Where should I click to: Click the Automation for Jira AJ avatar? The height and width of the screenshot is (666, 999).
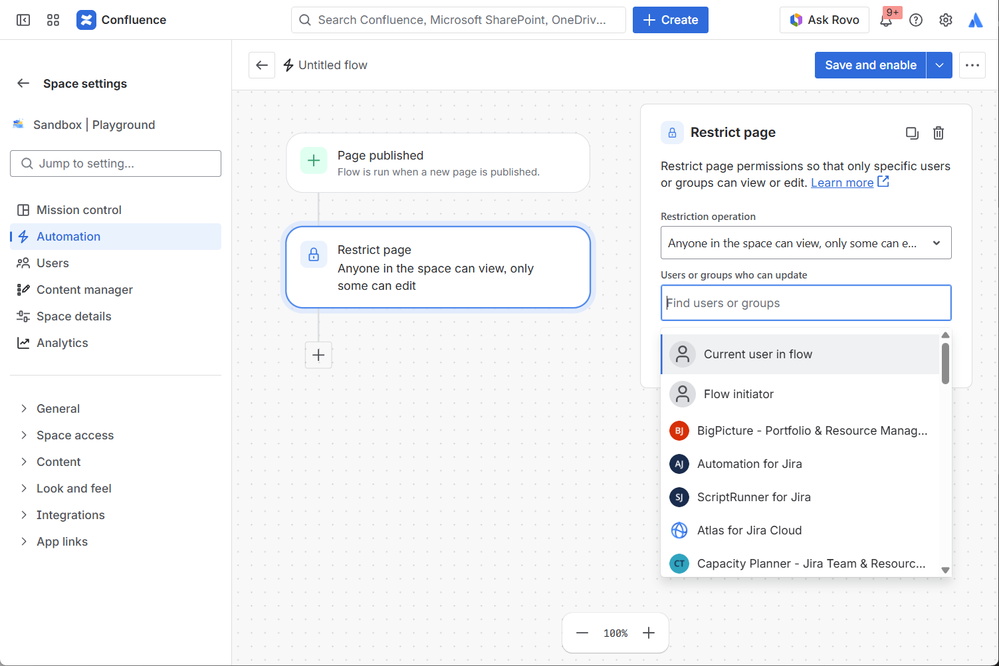coord(679,464)
